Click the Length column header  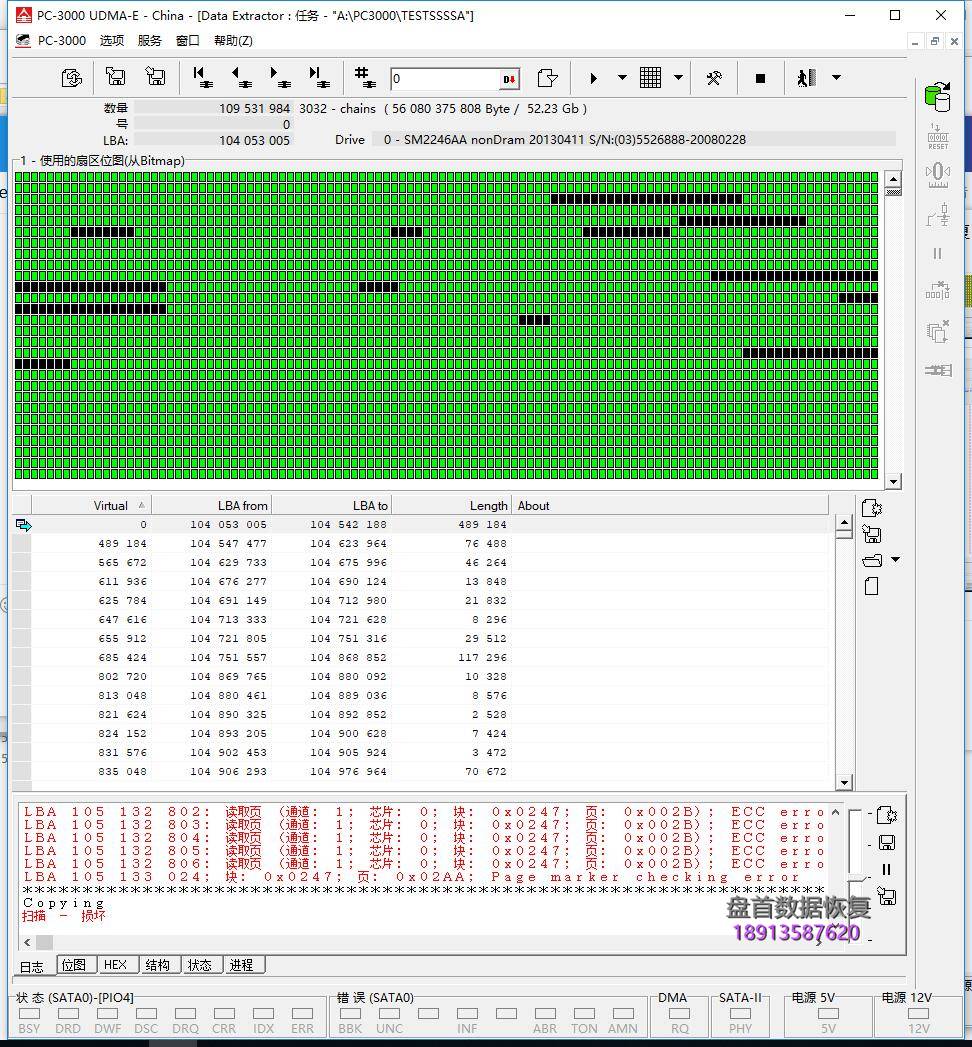pyautogui.click(x=488, y=506)
